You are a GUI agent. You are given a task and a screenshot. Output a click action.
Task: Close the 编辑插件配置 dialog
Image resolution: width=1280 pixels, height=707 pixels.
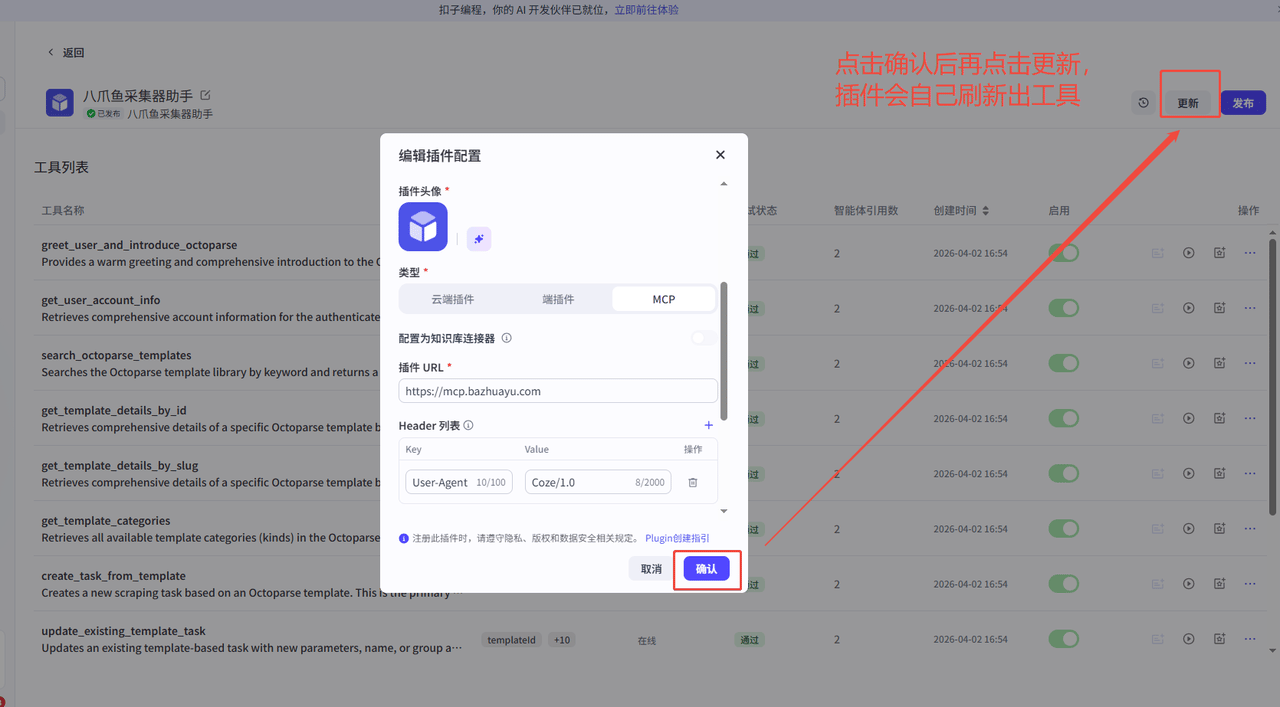tap(720, 155)
